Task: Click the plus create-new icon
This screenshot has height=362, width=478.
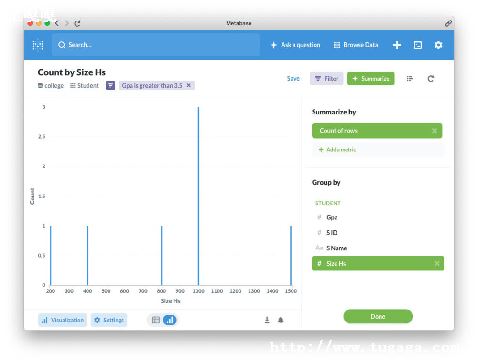Action: coord(397,45)
